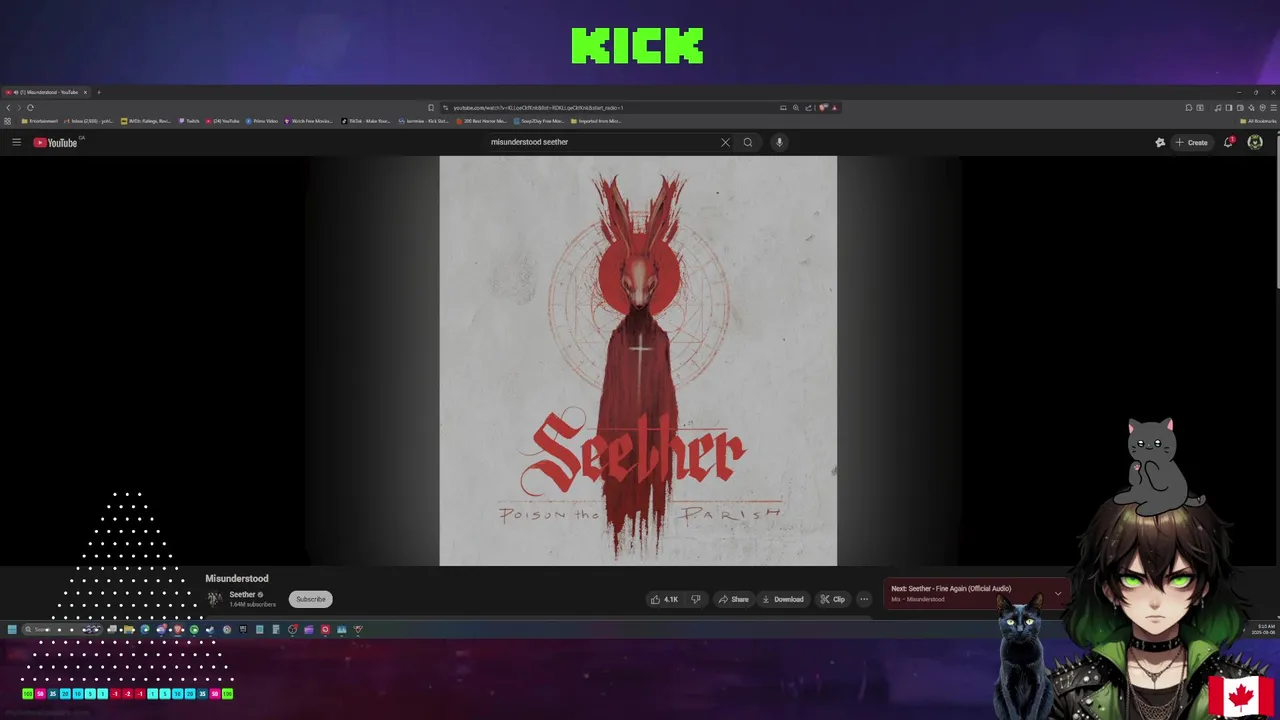This screenshot has width=1280, height=720.
Task: Go forward in browser history
Action: pos(19,107)
